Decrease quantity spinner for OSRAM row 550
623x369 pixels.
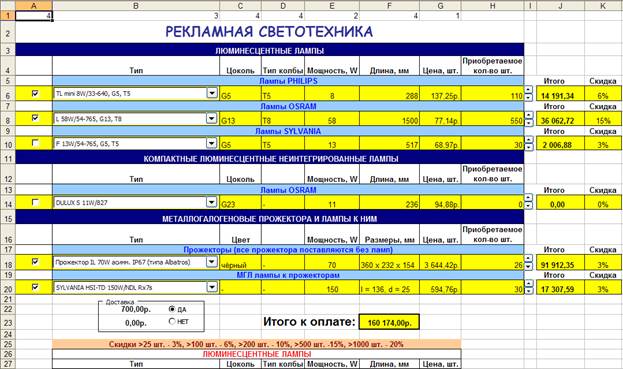click(528, 122)
